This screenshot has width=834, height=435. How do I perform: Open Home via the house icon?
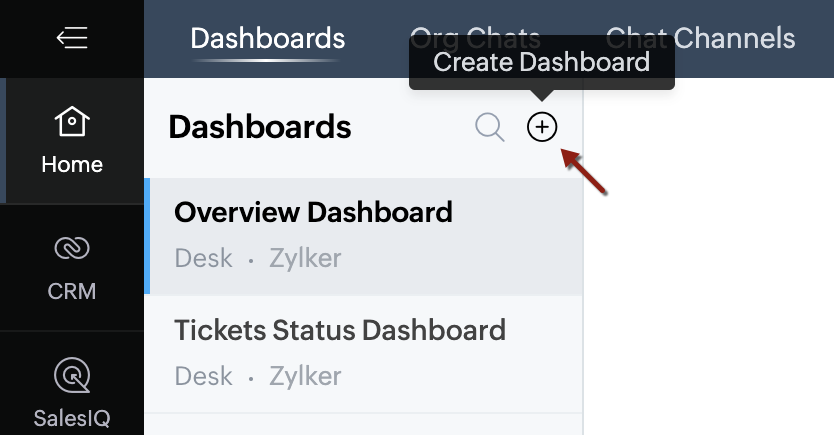72,121
